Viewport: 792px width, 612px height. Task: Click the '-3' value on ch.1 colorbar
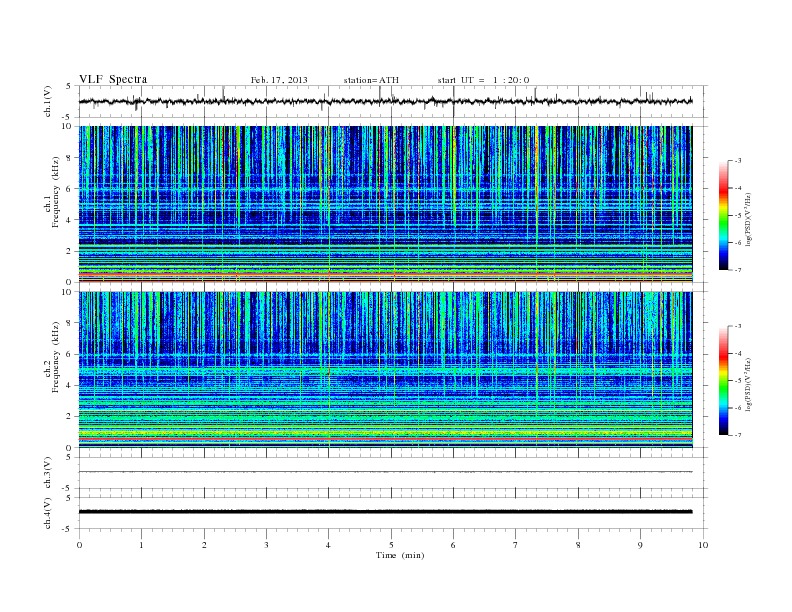click(x=737, y=161)
